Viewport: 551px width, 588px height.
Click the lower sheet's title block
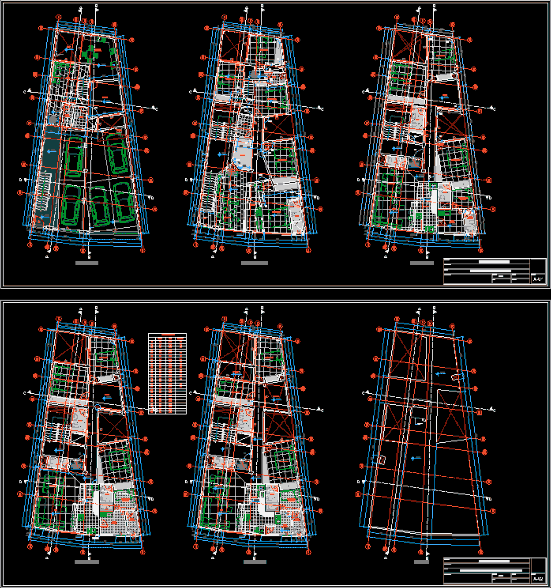tap(495, 570)
